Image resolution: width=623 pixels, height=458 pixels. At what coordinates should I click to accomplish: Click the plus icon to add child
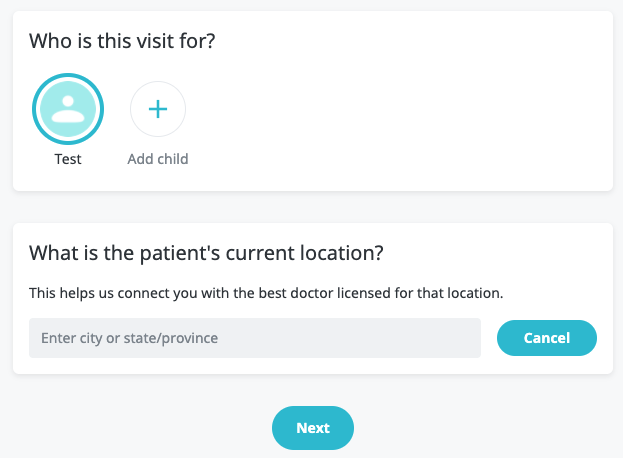(158, 109)
